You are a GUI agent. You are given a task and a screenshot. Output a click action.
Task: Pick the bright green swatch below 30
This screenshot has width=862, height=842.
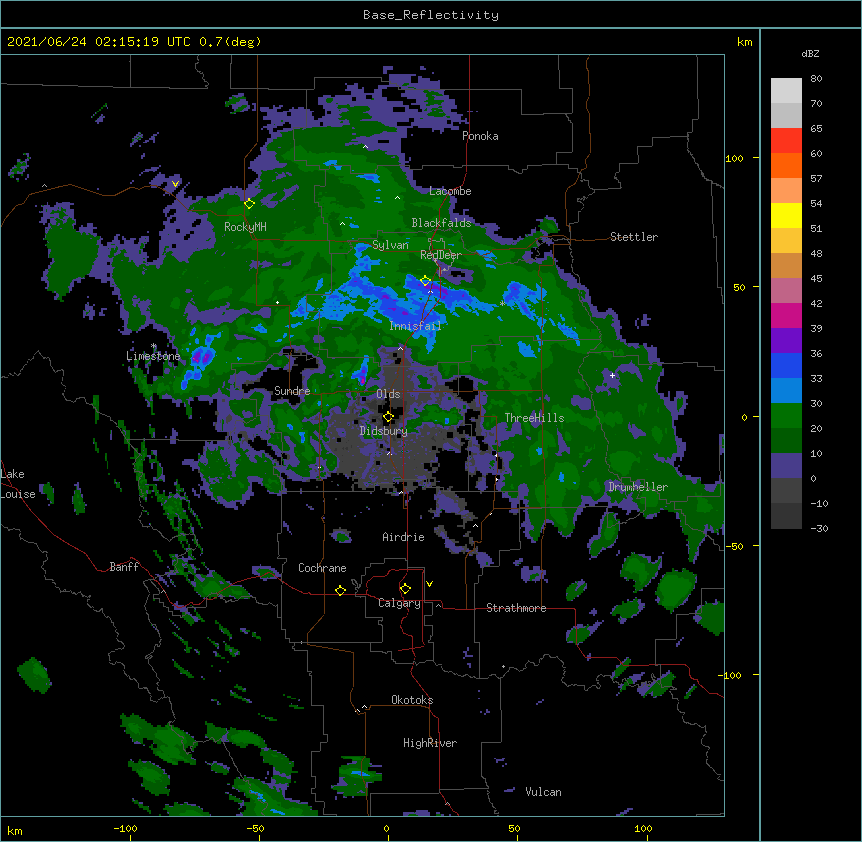tap(786, 416)
